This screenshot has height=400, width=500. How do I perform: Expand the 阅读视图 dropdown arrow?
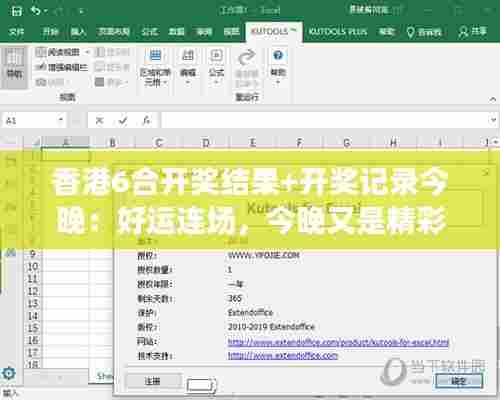[87, 52]
